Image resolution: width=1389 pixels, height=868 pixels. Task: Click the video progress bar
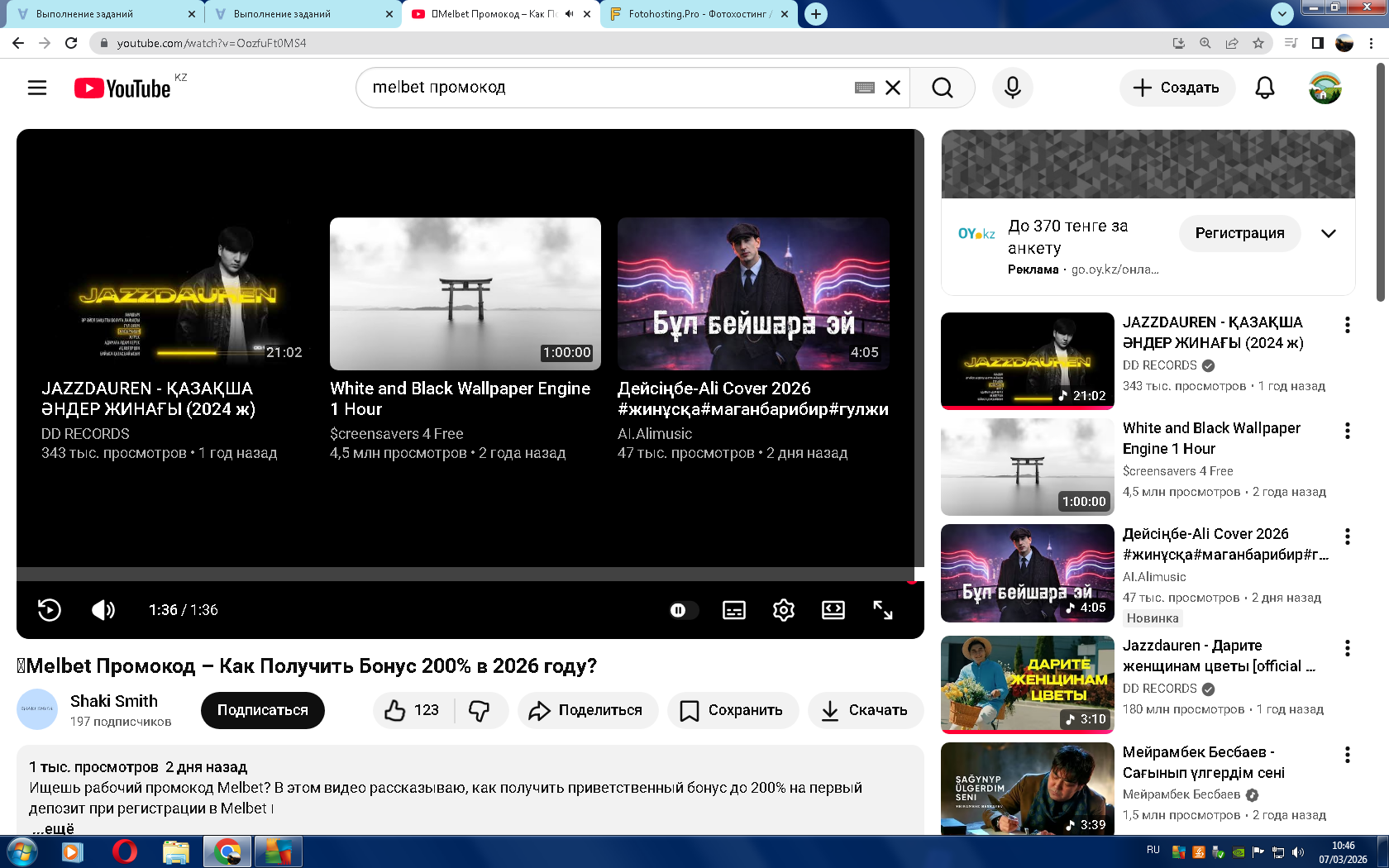463,574
